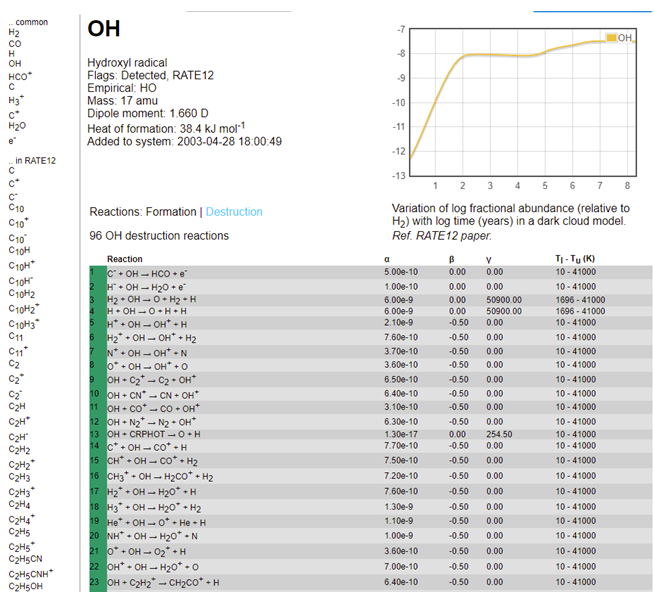Click the 96 OH destruction reactions text
Image resolution: width=654 pixels, height=592 pixels.
point(159,236)
